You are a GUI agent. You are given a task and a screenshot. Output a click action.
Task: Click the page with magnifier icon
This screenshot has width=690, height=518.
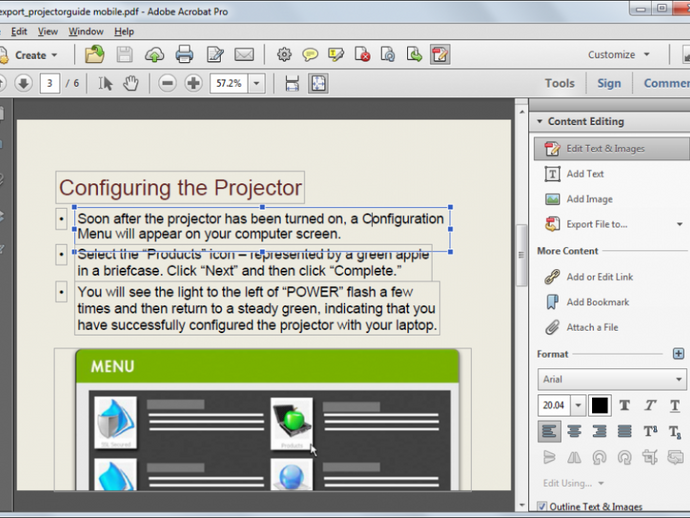(388, 55)
